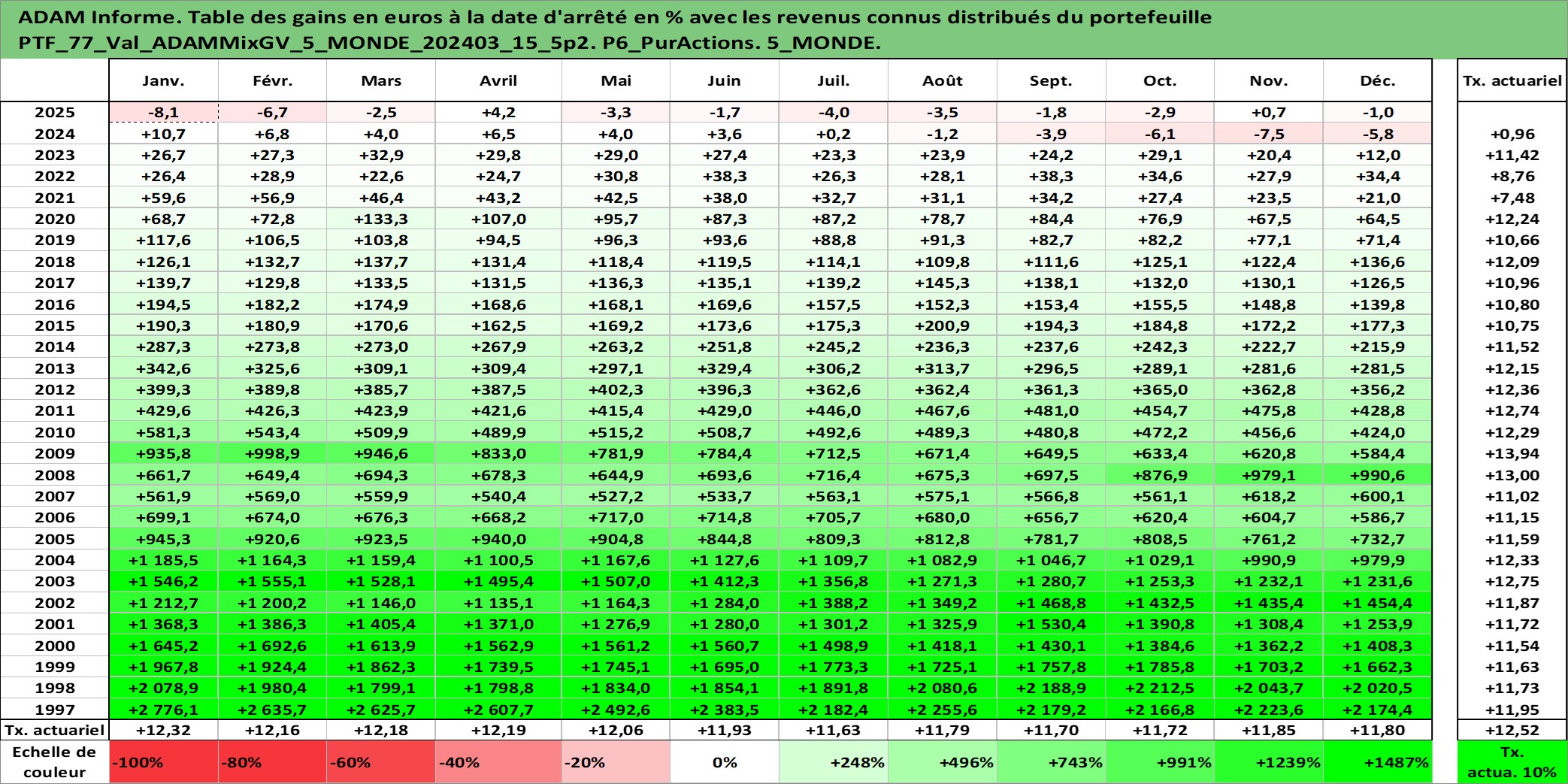Click the 'Août' column header
This screenshot has height=784, width=1568.
943,80
